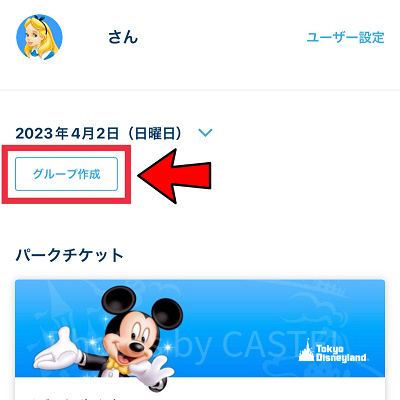This screenshot has width=400, height=400.
Task: Open the Tokyo Disneyland park ticket card
Action: coord(200,340)
